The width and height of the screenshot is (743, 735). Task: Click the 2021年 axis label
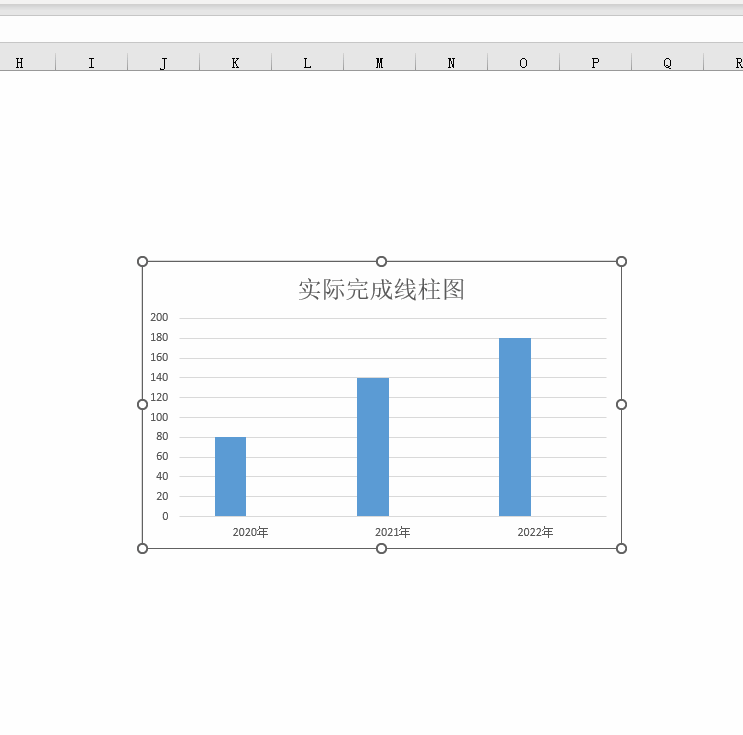coord(393,532)
